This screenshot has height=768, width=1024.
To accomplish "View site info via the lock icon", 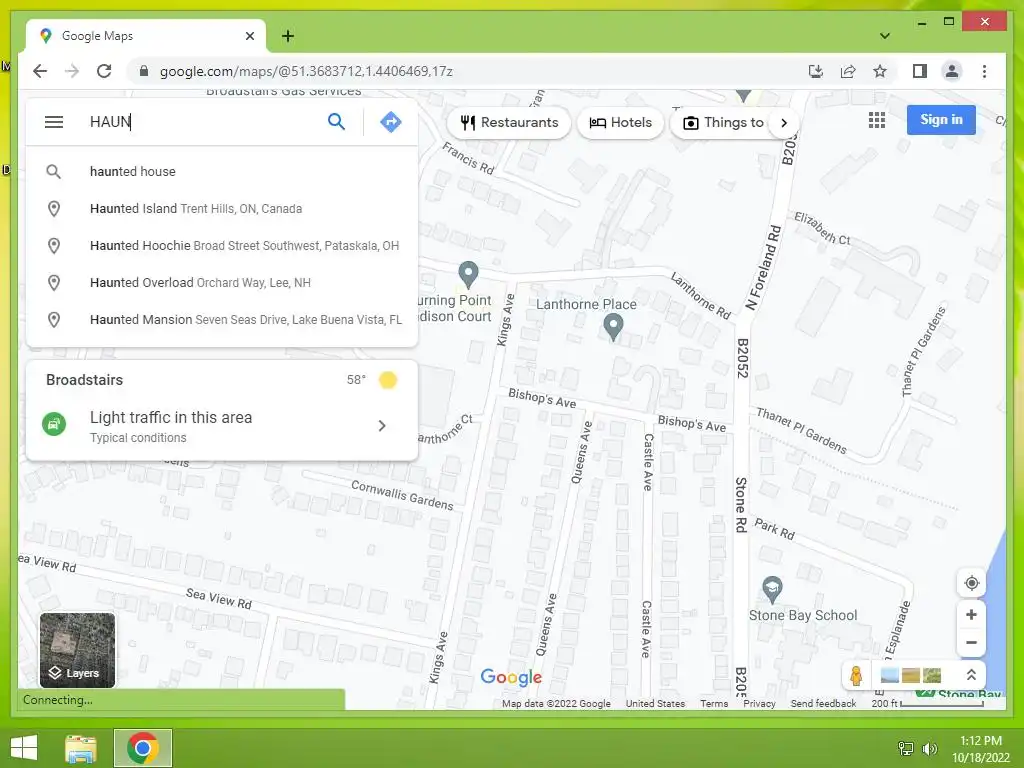I will tap(144, 71).
